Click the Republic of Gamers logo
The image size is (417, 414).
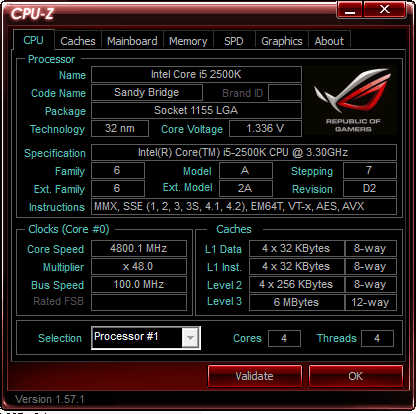click(351, 100)
